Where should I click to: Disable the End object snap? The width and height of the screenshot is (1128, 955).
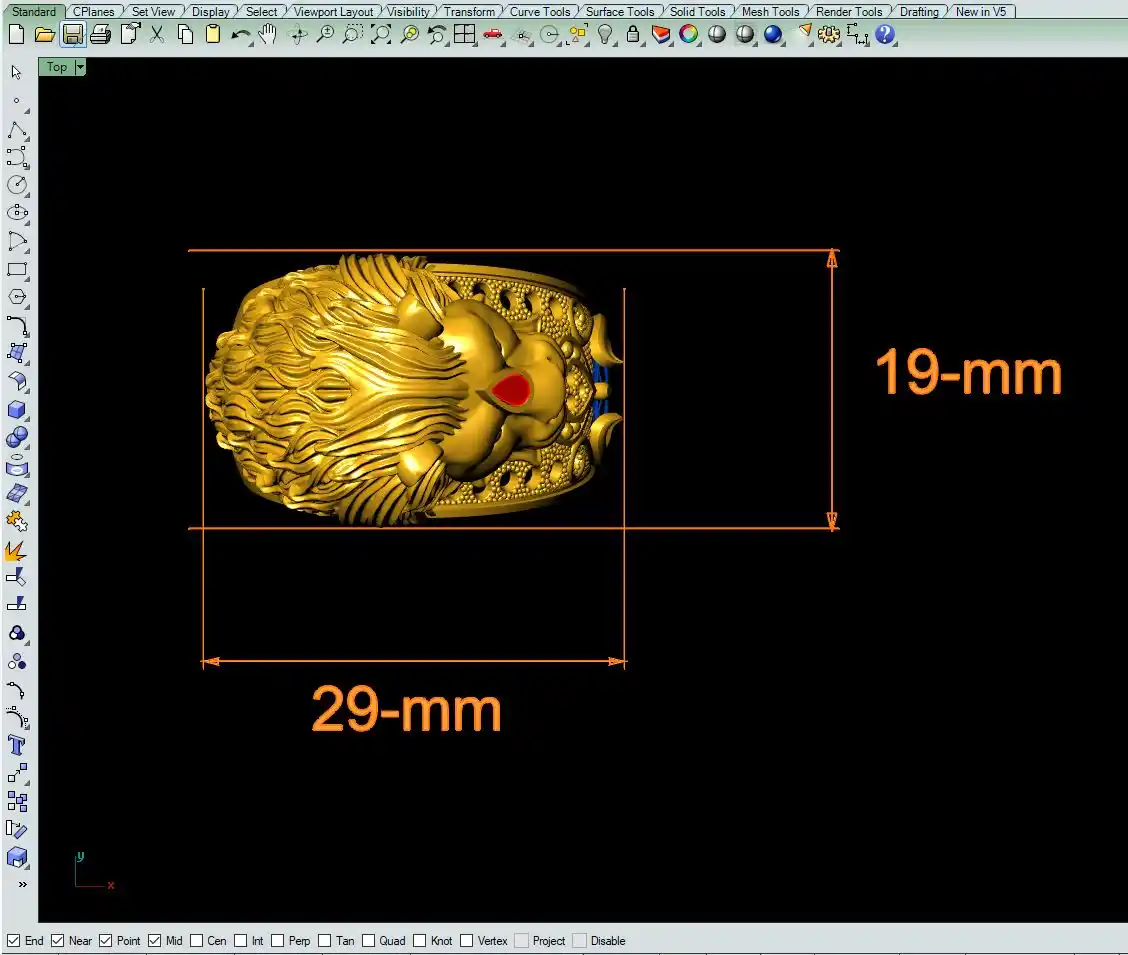(x=14, y=941)
